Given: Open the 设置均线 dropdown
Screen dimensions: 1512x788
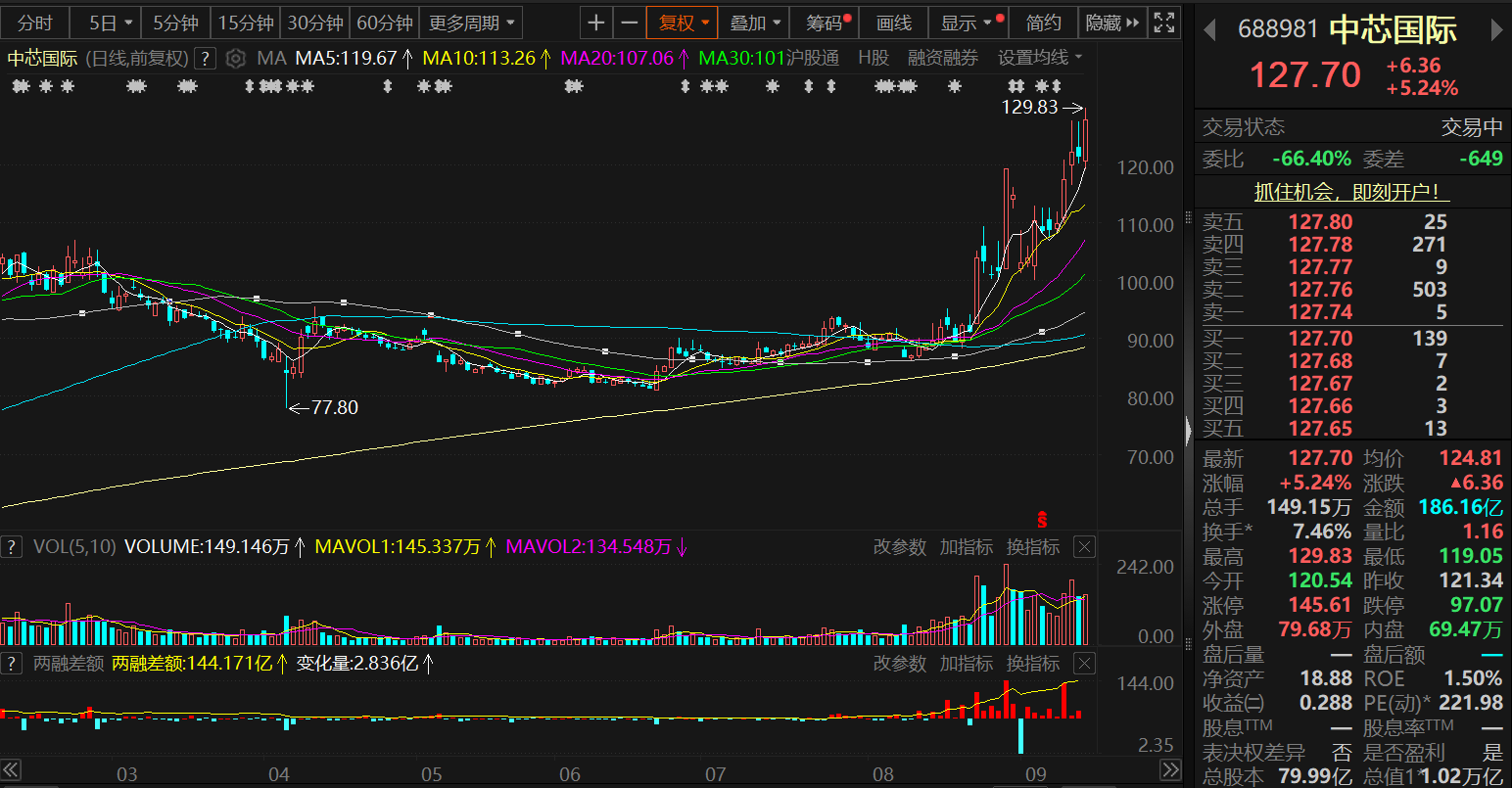Looking at the screenshot, I should (1040, 59).
